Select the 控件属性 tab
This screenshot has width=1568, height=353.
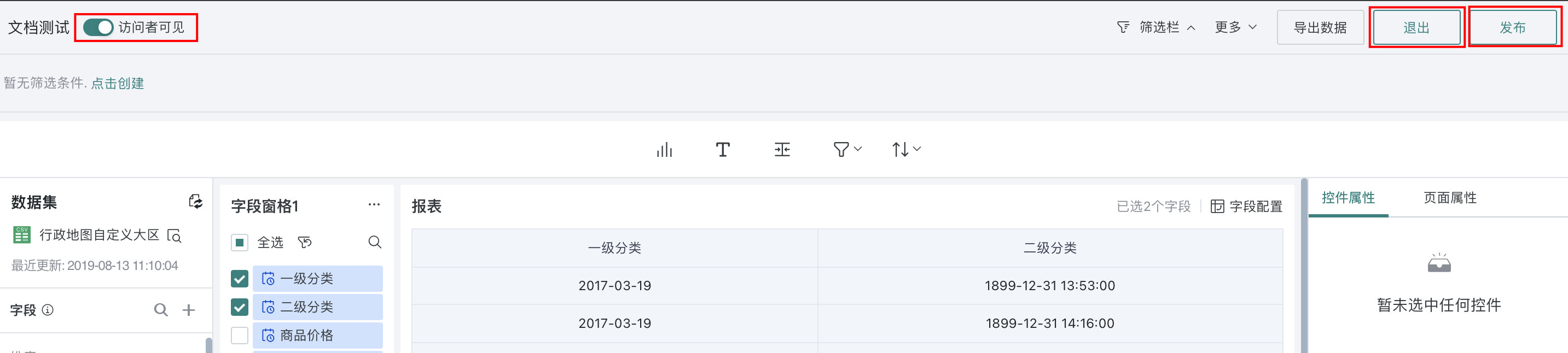click(x=1348, y=198)
